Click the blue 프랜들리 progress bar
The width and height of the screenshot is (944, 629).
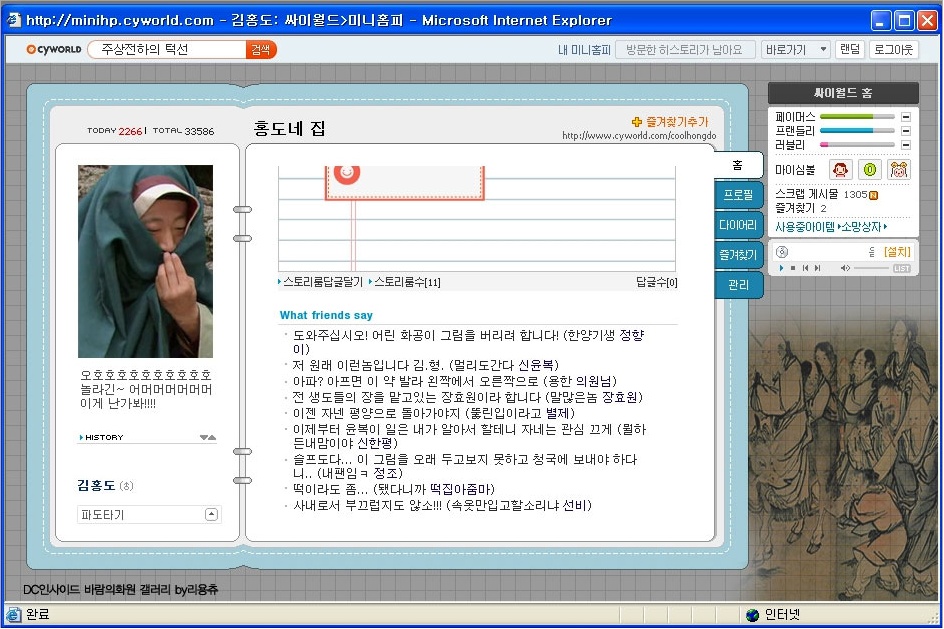coord(857,131)
